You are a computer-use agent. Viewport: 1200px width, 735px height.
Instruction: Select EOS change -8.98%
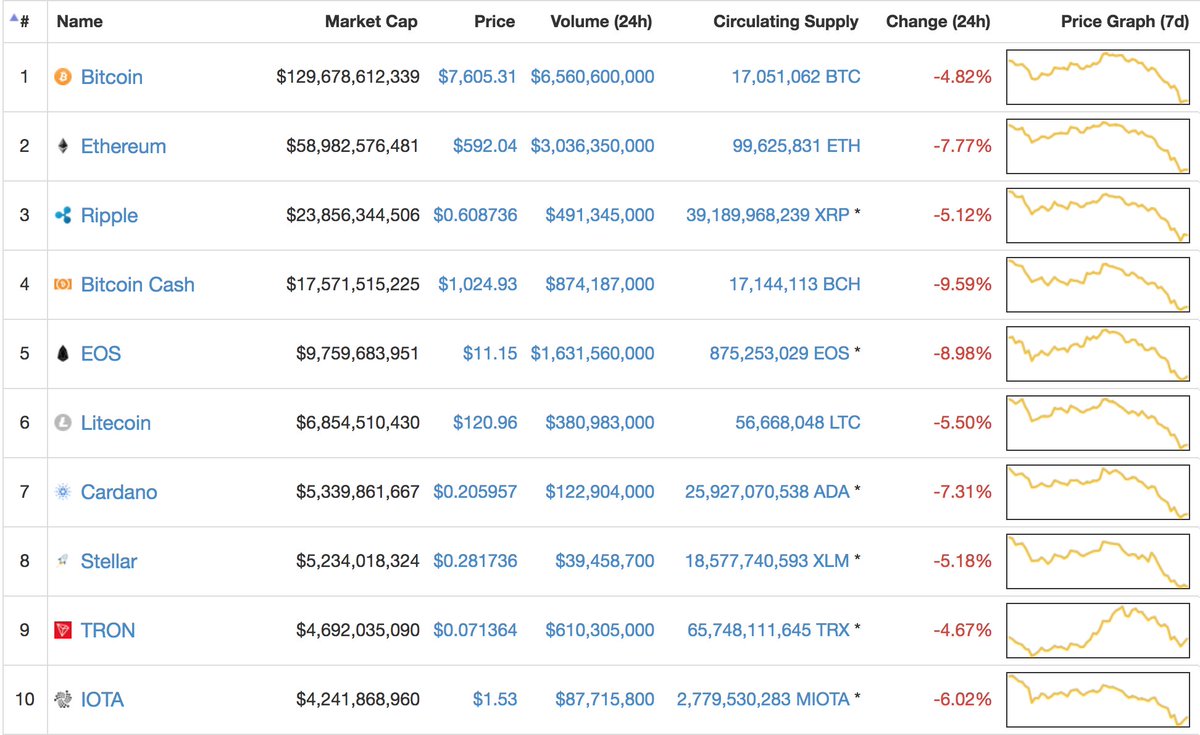961,353
